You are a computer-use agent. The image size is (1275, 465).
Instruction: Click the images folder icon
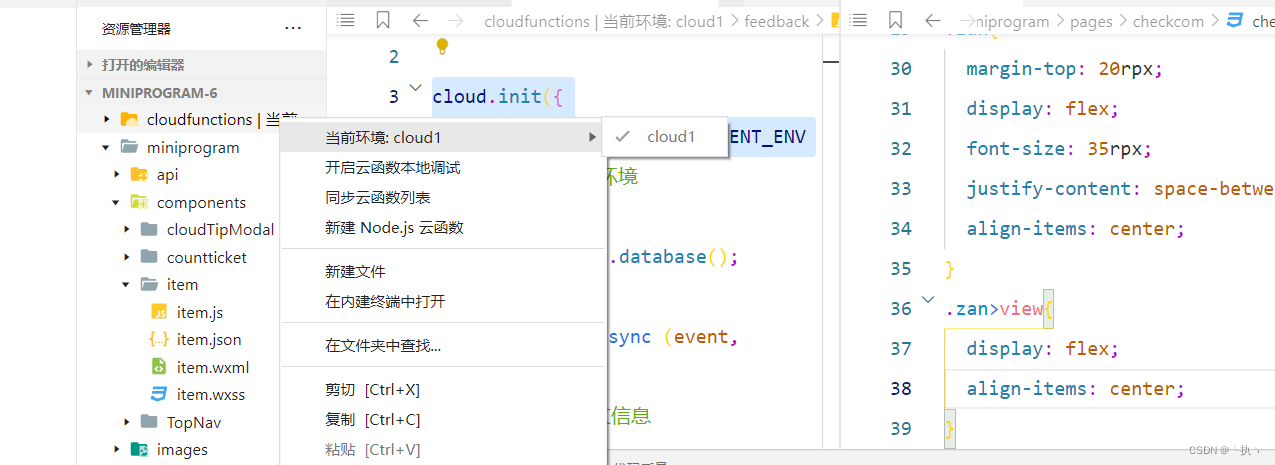pos(139,449)
